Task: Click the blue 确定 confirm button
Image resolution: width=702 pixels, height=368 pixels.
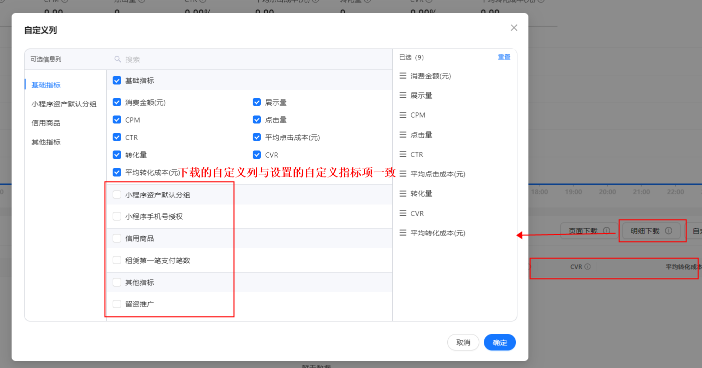Action: [500, 342]
